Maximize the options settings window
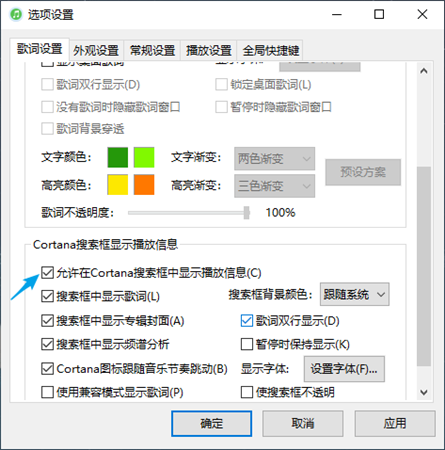The height and width of the screenshot is (450, 445). click(x=379, y=14)
